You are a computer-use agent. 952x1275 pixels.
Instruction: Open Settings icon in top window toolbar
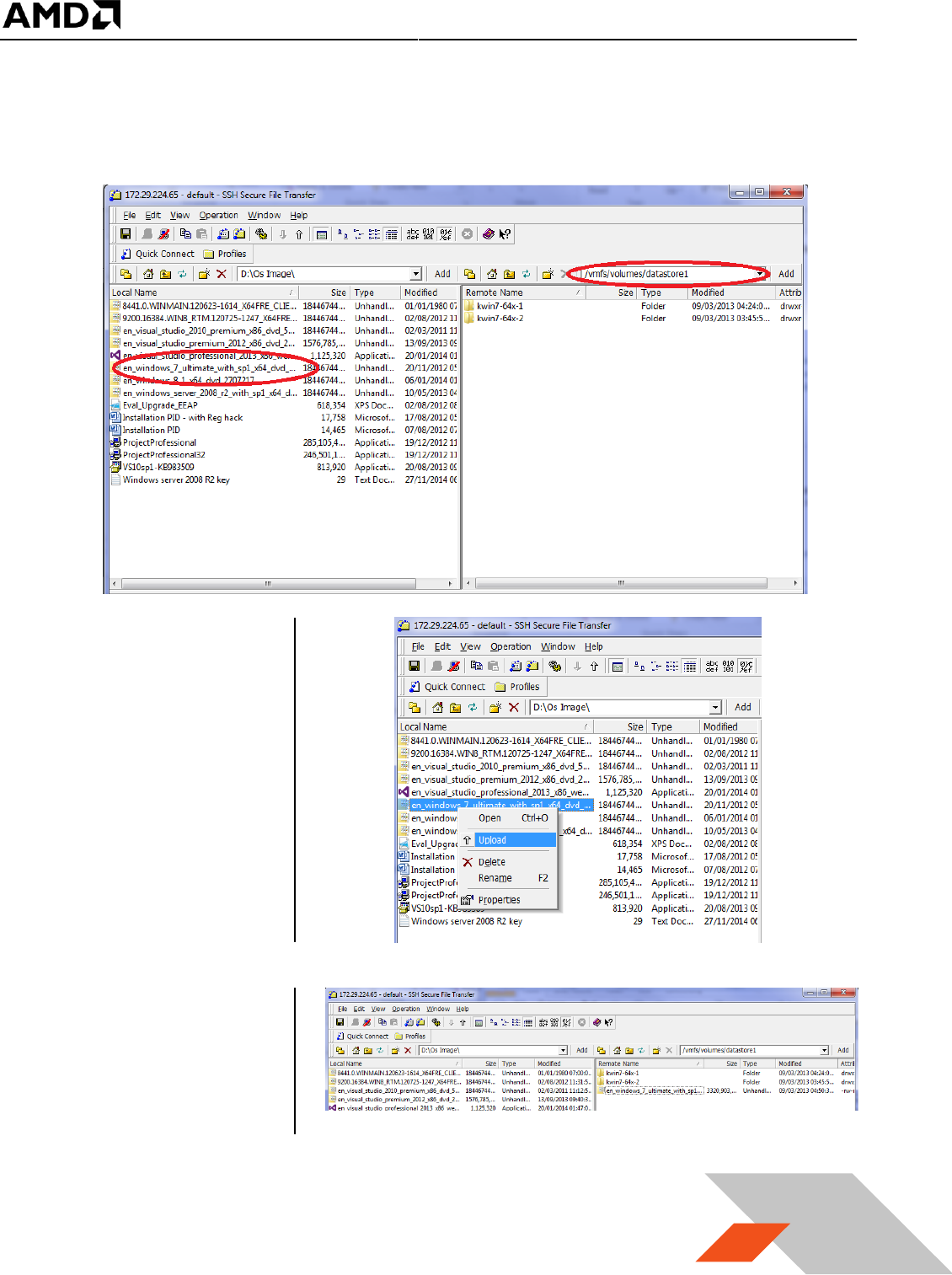point(261,234)
